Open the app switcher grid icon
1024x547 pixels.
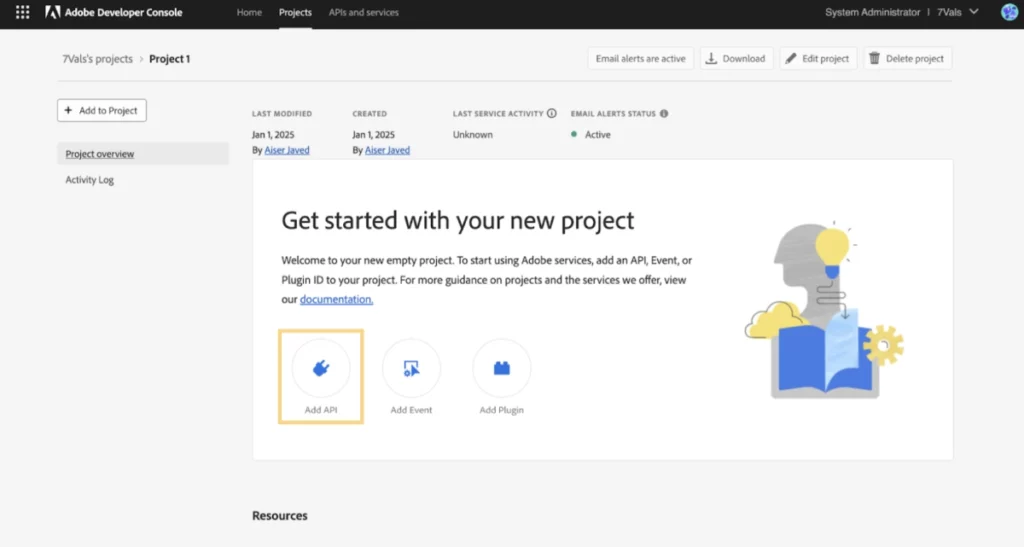(22, 12)
